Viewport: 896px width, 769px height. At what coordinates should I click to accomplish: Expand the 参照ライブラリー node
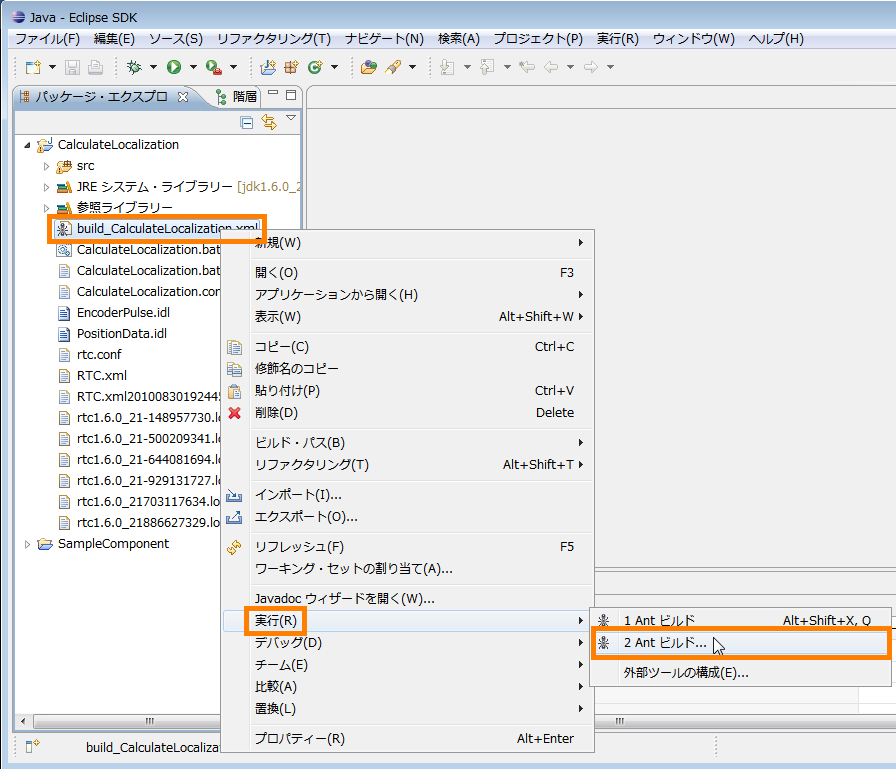[46, 208]
